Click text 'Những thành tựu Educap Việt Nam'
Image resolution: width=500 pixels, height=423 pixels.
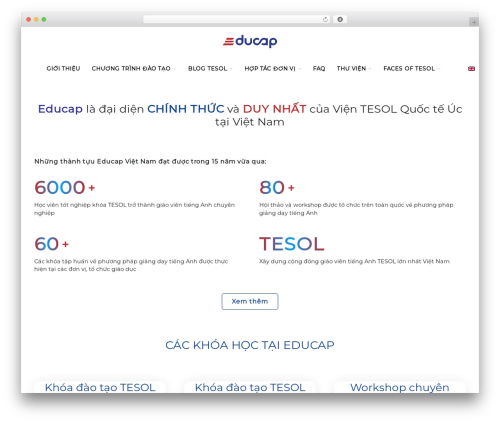pos(95,161)
